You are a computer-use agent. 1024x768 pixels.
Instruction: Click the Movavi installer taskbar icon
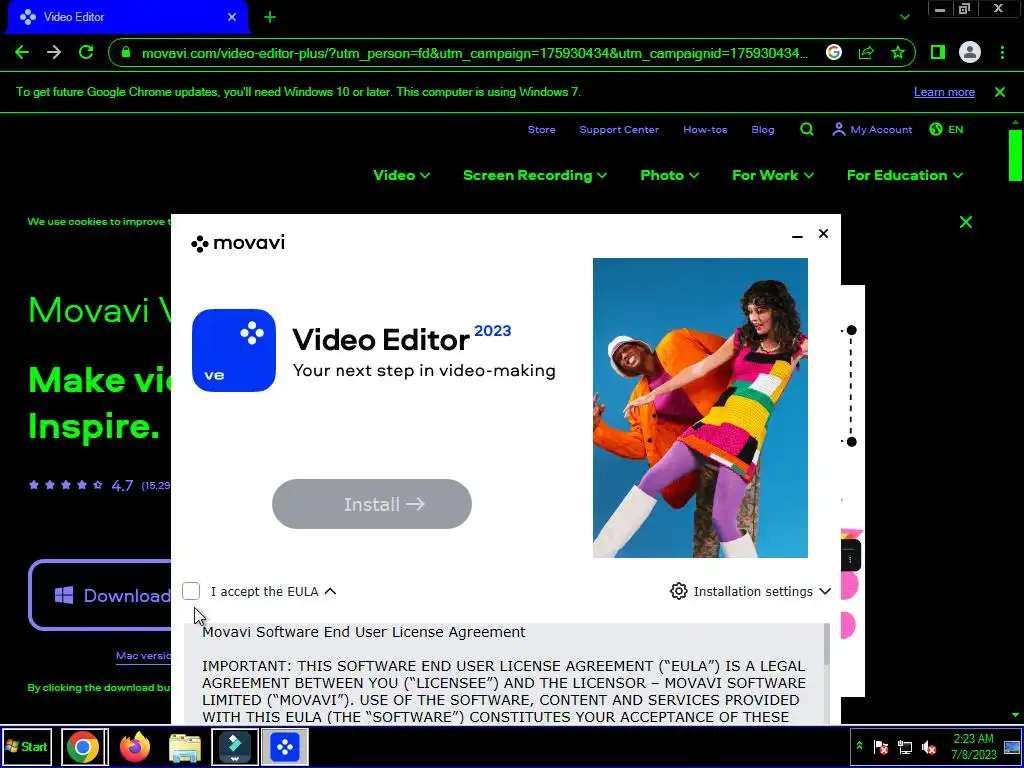(x=285, y=747)
